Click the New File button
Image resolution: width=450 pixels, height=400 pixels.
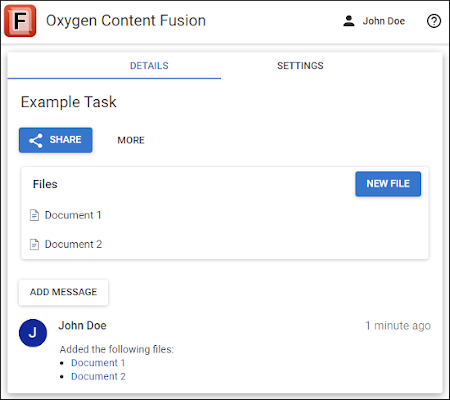[x=388, y=184]
